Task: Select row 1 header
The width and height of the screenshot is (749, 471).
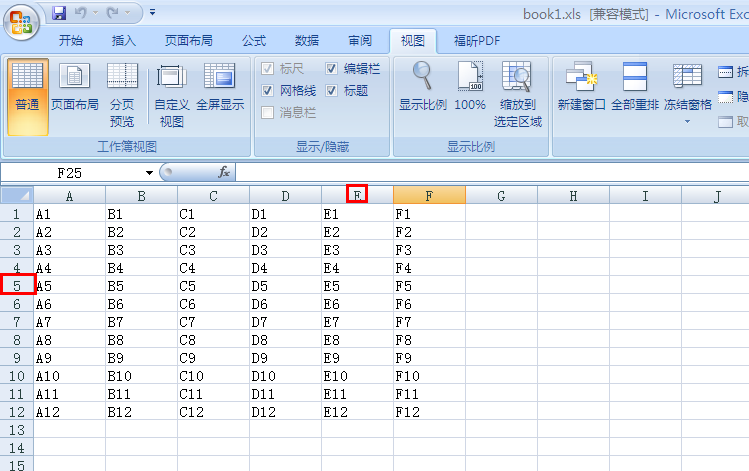Action: (x=17, y=214)
